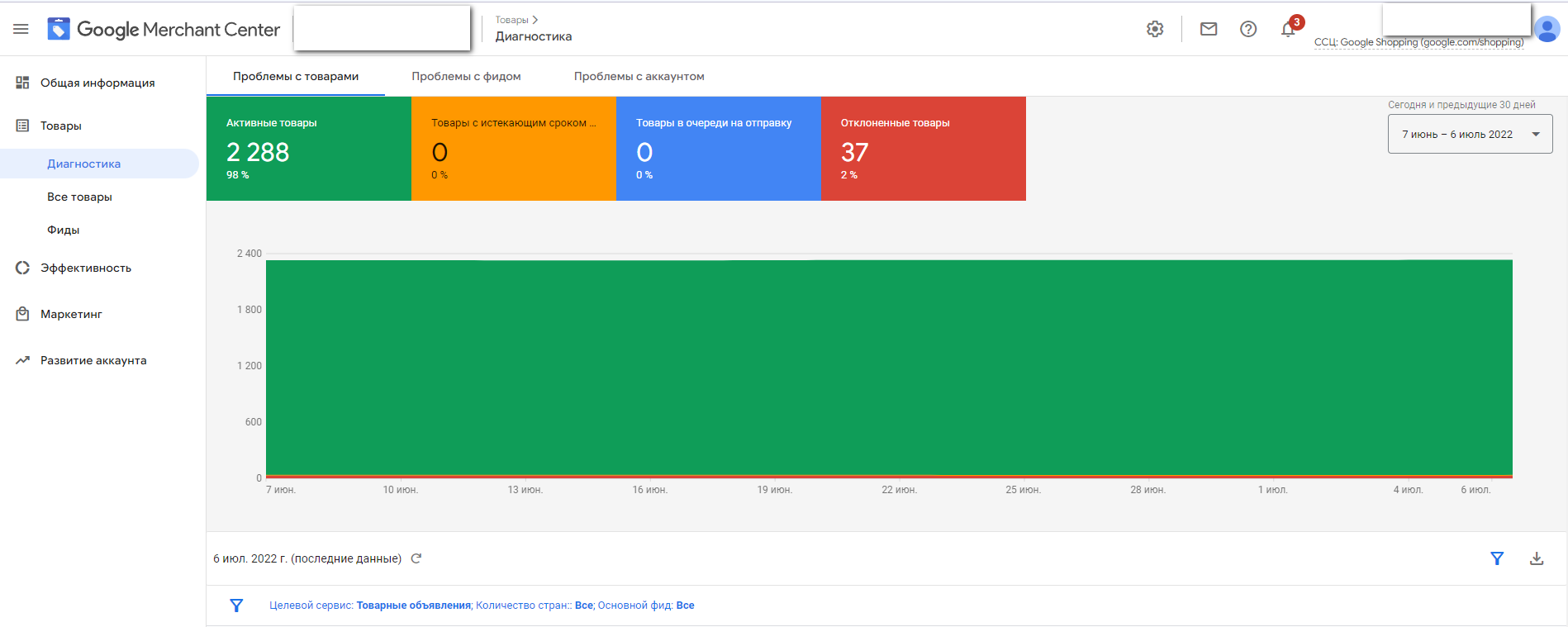1568x627 pixels.
Task: Switch to the Проблемы с аккаунтом tab
Action: pos(639,76)
